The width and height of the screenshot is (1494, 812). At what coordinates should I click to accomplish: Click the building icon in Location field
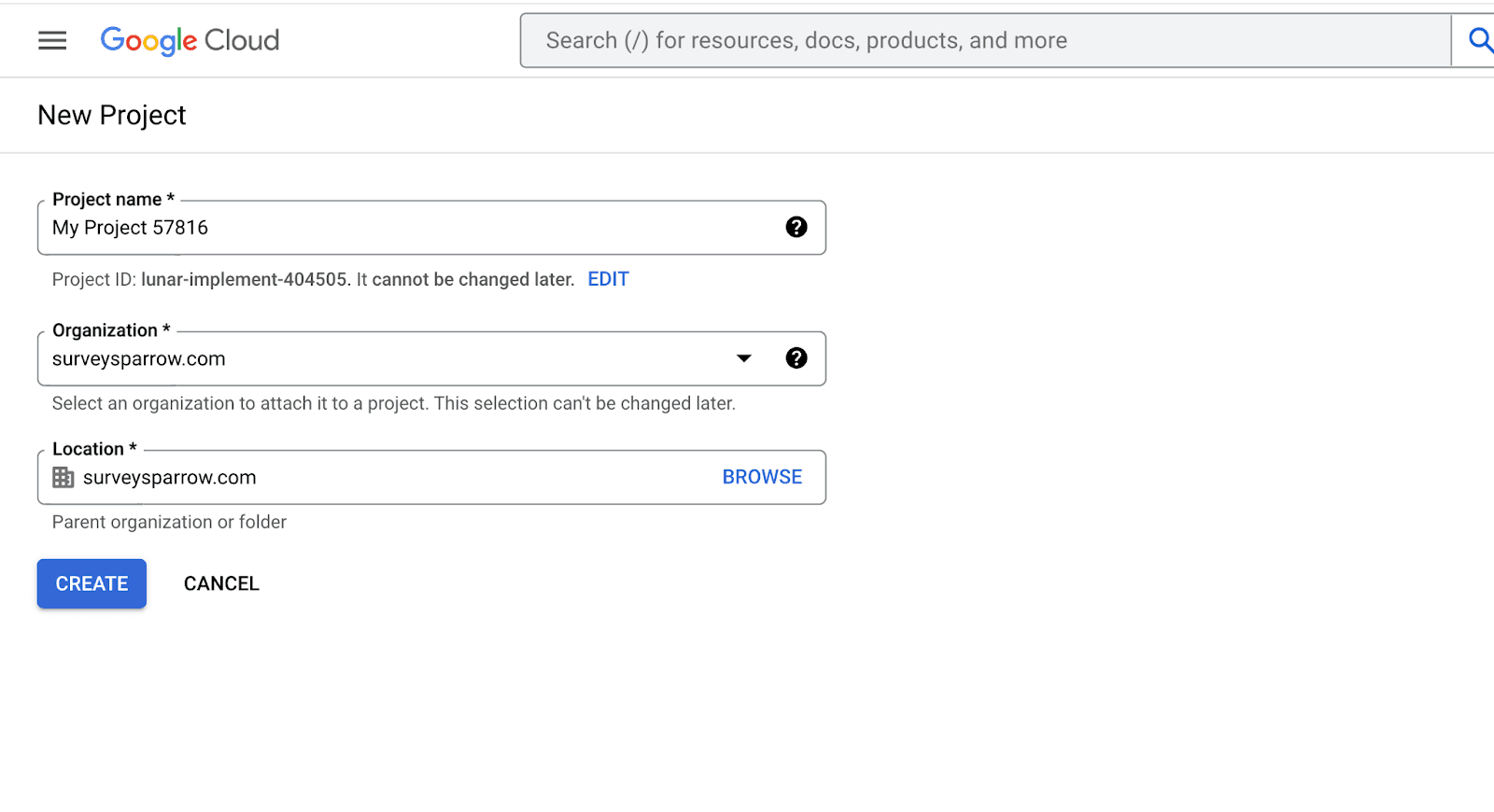[x=63, y=478]
